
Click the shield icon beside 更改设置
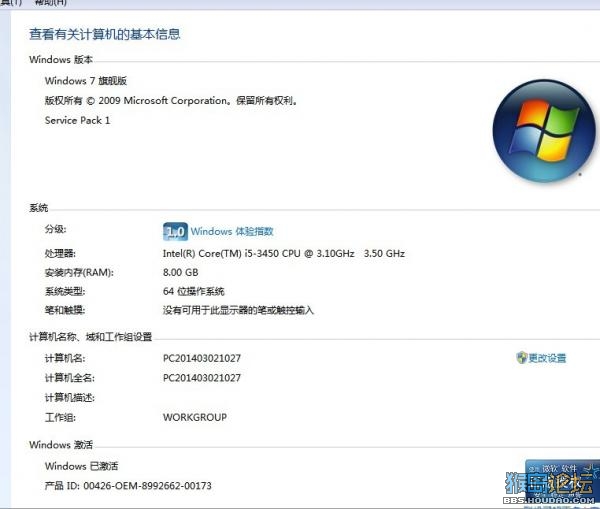click(522, 358)
